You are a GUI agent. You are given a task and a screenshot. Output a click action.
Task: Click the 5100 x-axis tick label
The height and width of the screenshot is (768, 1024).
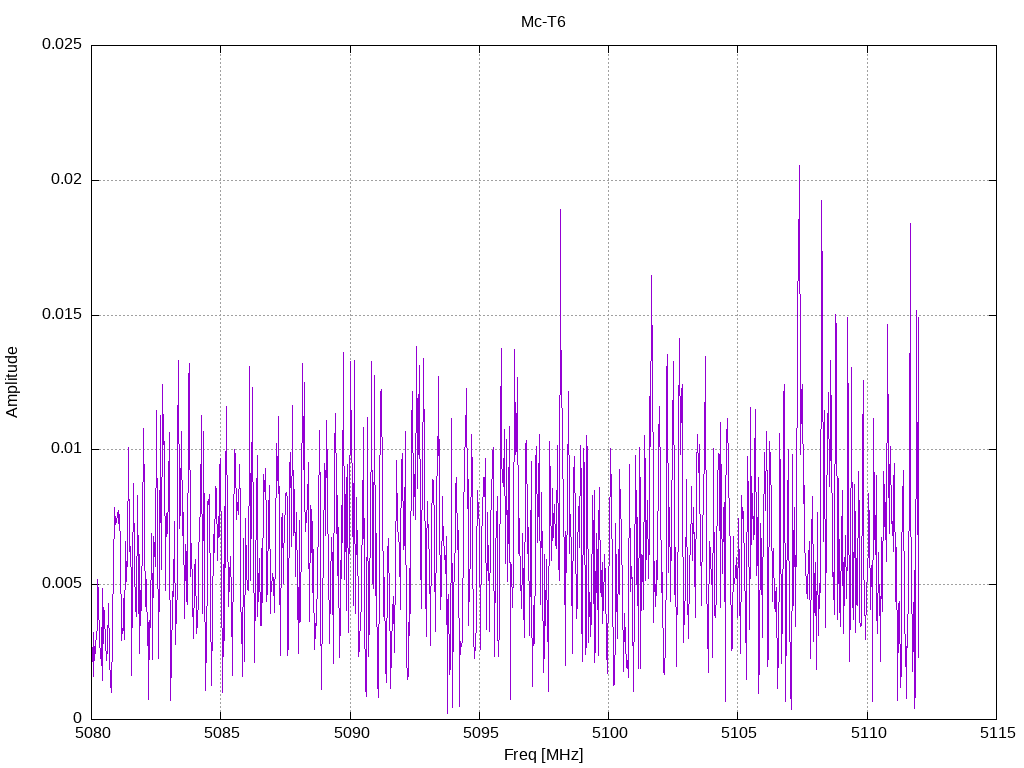pos(608,733)
